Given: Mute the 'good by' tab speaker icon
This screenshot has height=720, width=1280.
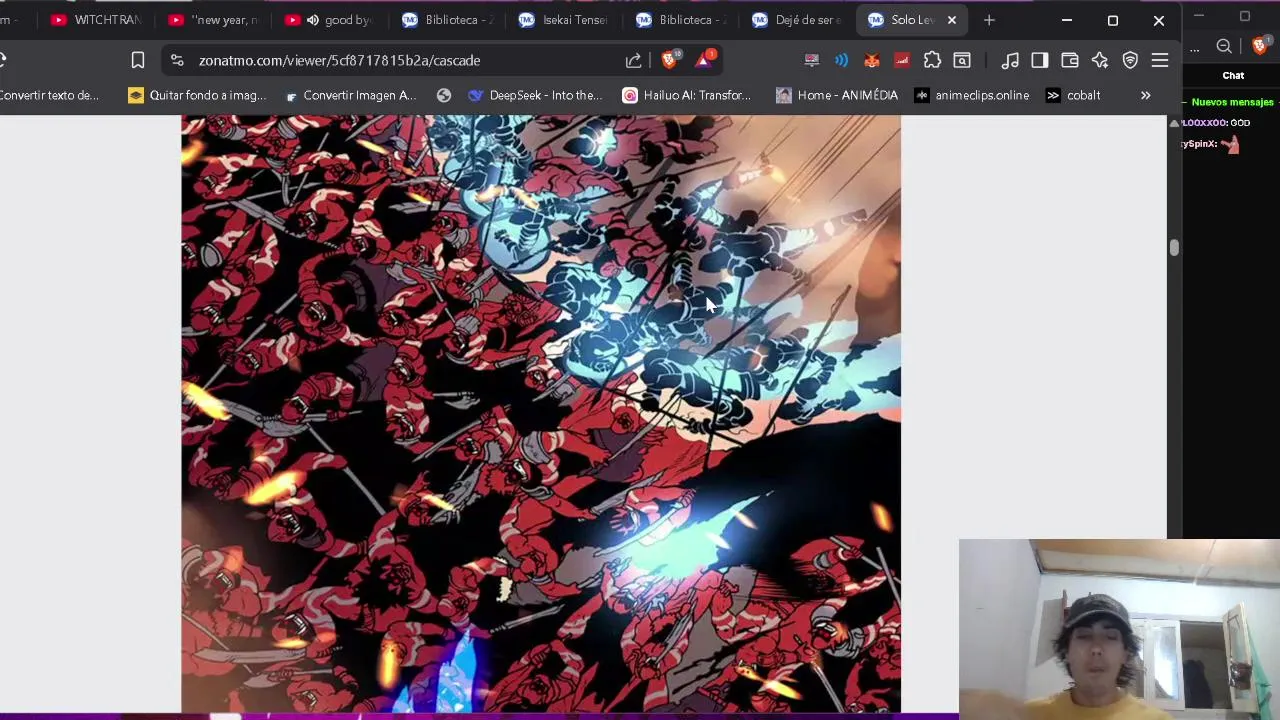Looking at the screenshot, I should pos(313,20).
